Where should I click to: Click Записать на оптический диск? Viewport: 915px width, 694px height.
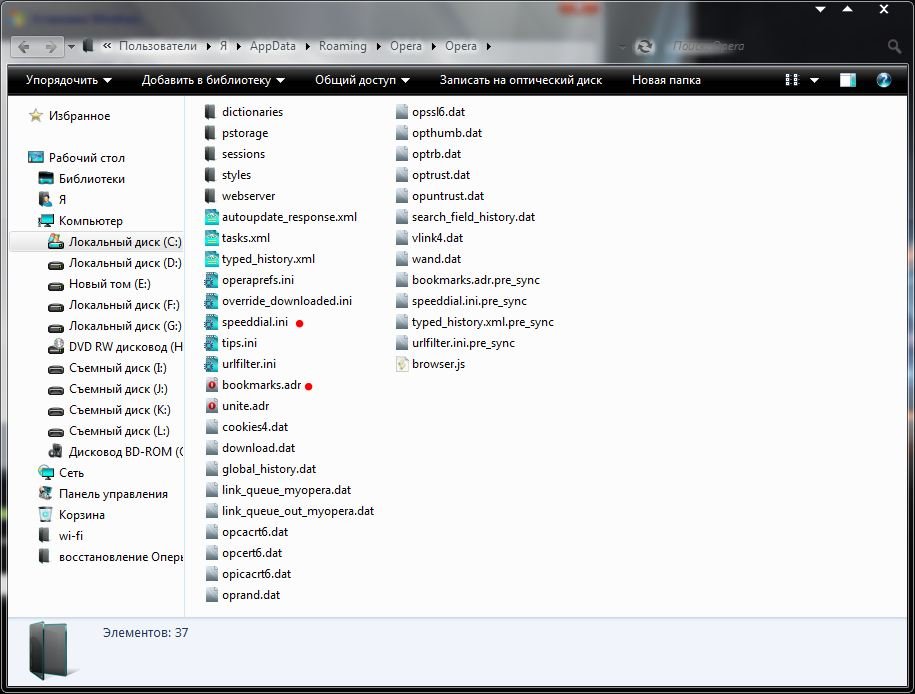tap(520, 80)
